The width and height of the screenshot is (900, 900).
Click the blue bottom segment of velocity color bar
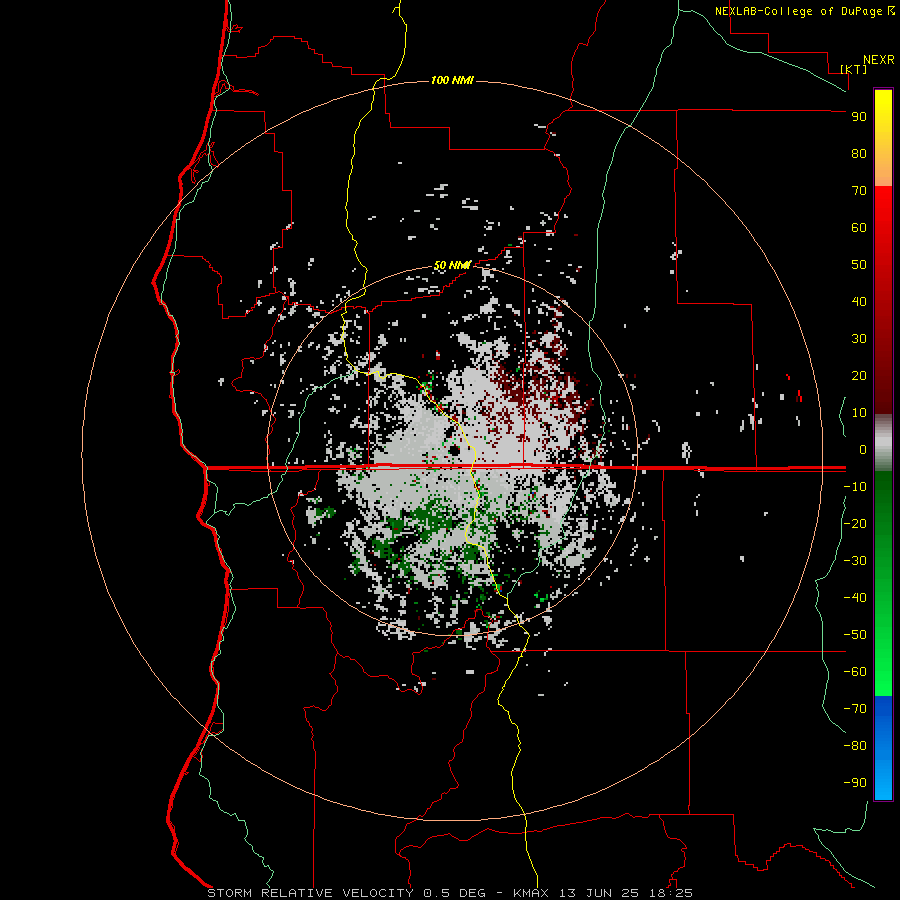(x=883, y=748)
